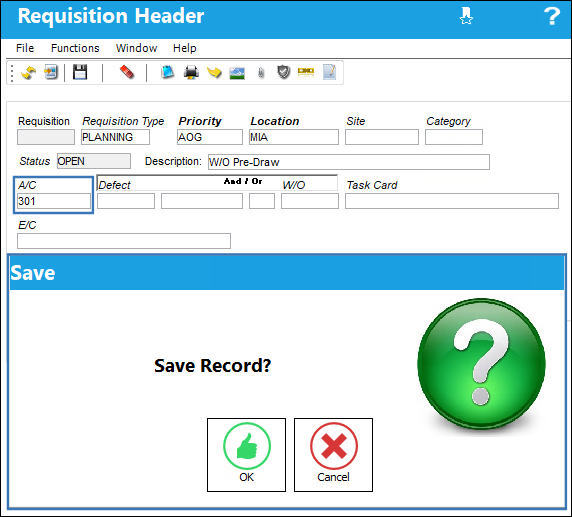The height and width of the screenshot is (517, 572).
Task: Click the paperclip attachment icon
Action: (260, 73)
